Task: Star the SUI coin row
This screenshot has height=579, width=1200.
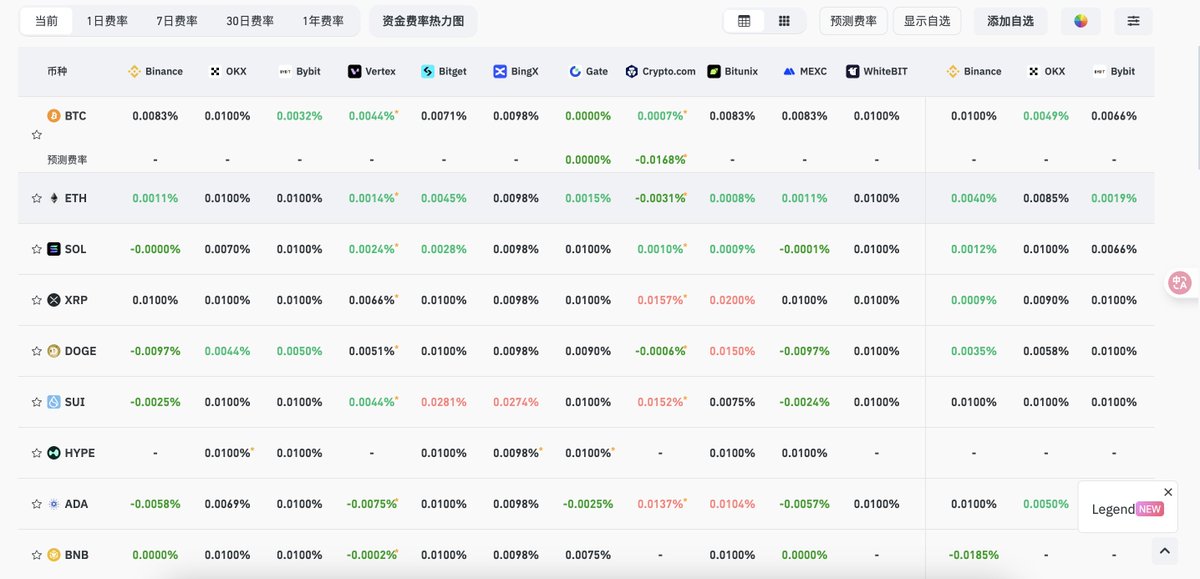Action: point(37,402)
